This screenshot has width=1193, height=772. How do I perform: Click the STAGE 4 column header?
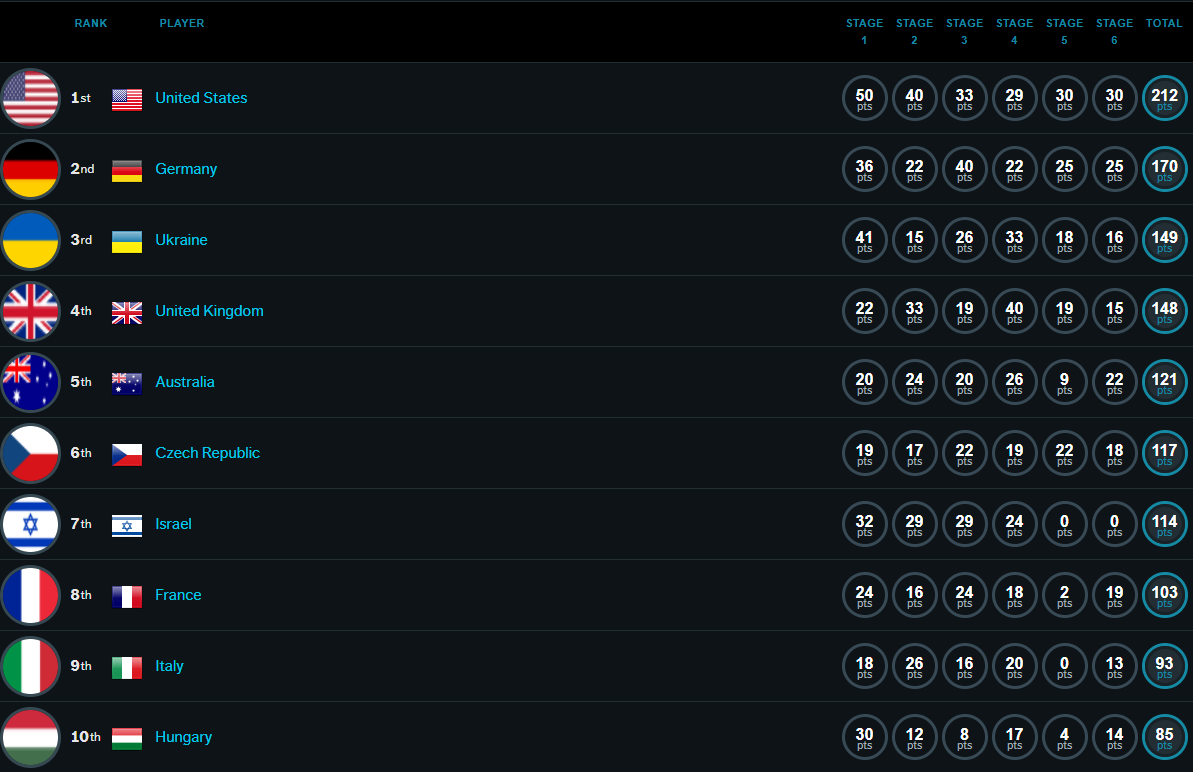pyautogui.click(x=1014, y=31)
